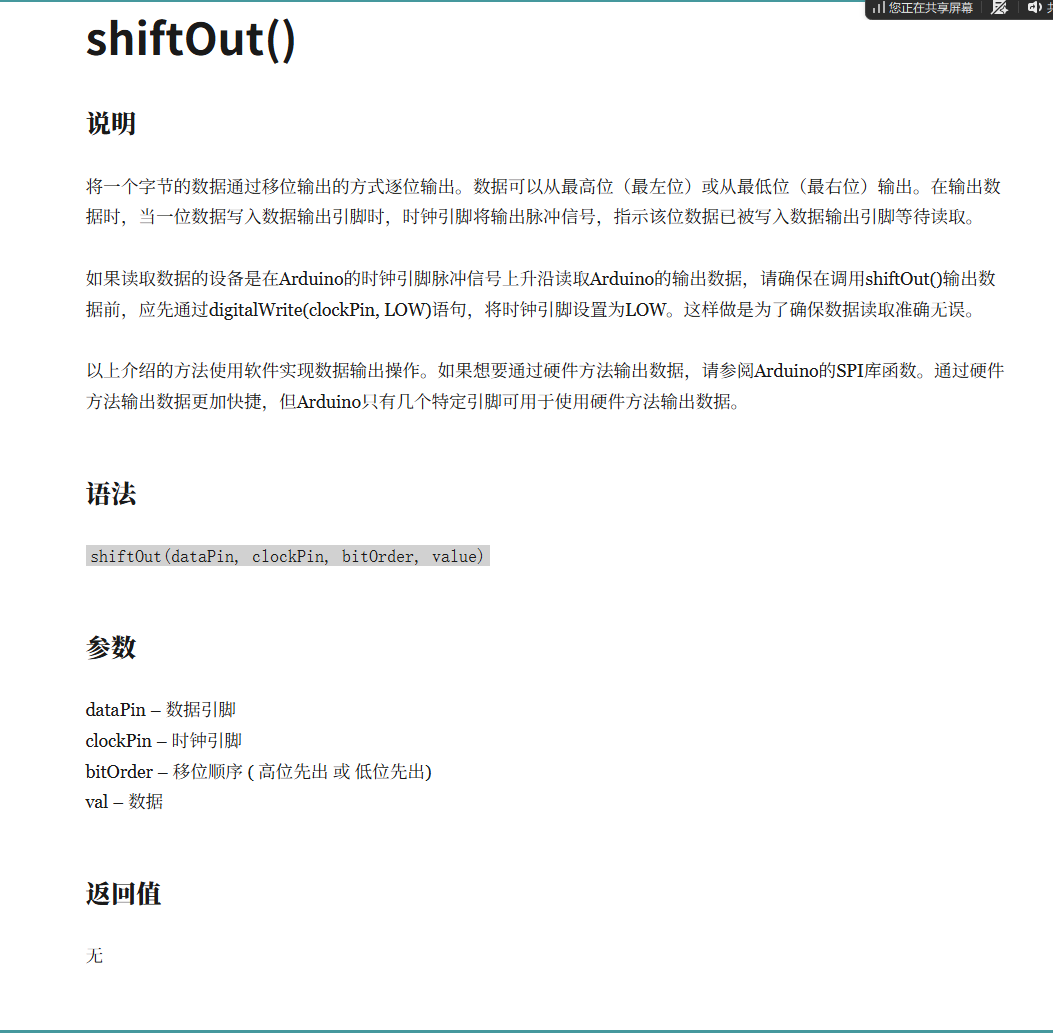Click the 返回值 section heading
This screenshot has width=1053, height=1033.
click(124, 894)
